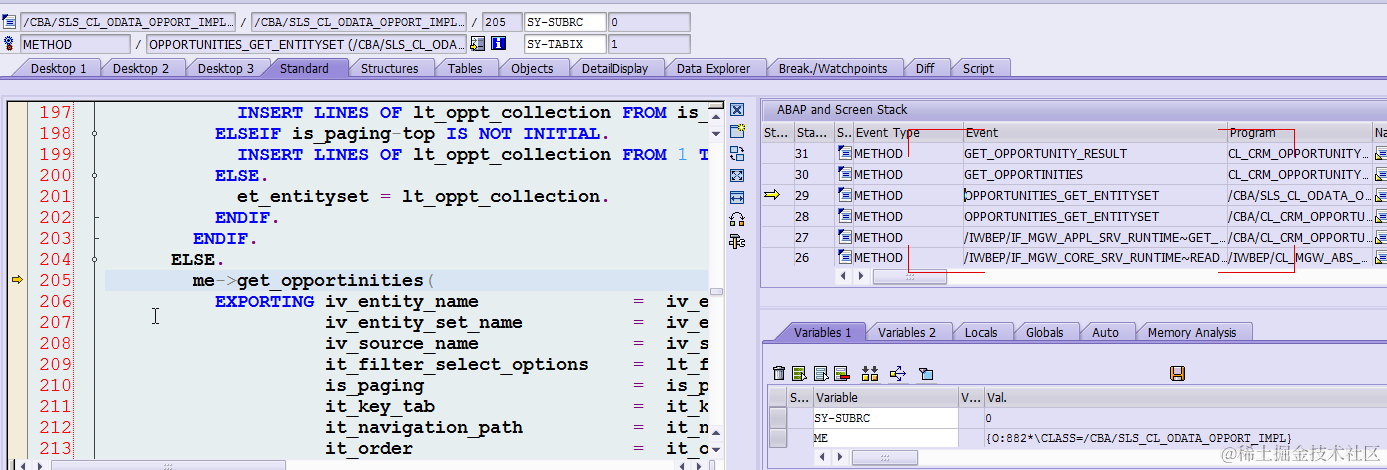Click the SY-TABIX field in the header
Screen dimensions: 1387x470
[x=565, y=44]
